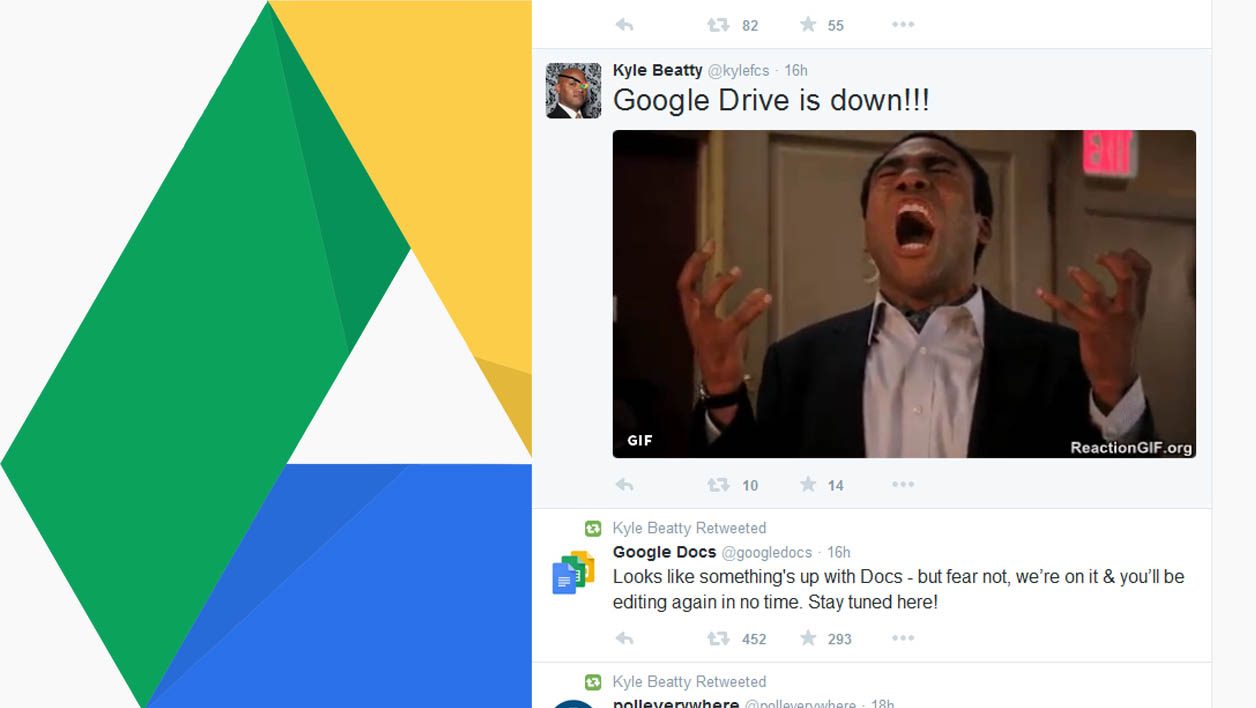Open the Kyle Beatty display name link
Screen dimensions: 1256x708
658,70
